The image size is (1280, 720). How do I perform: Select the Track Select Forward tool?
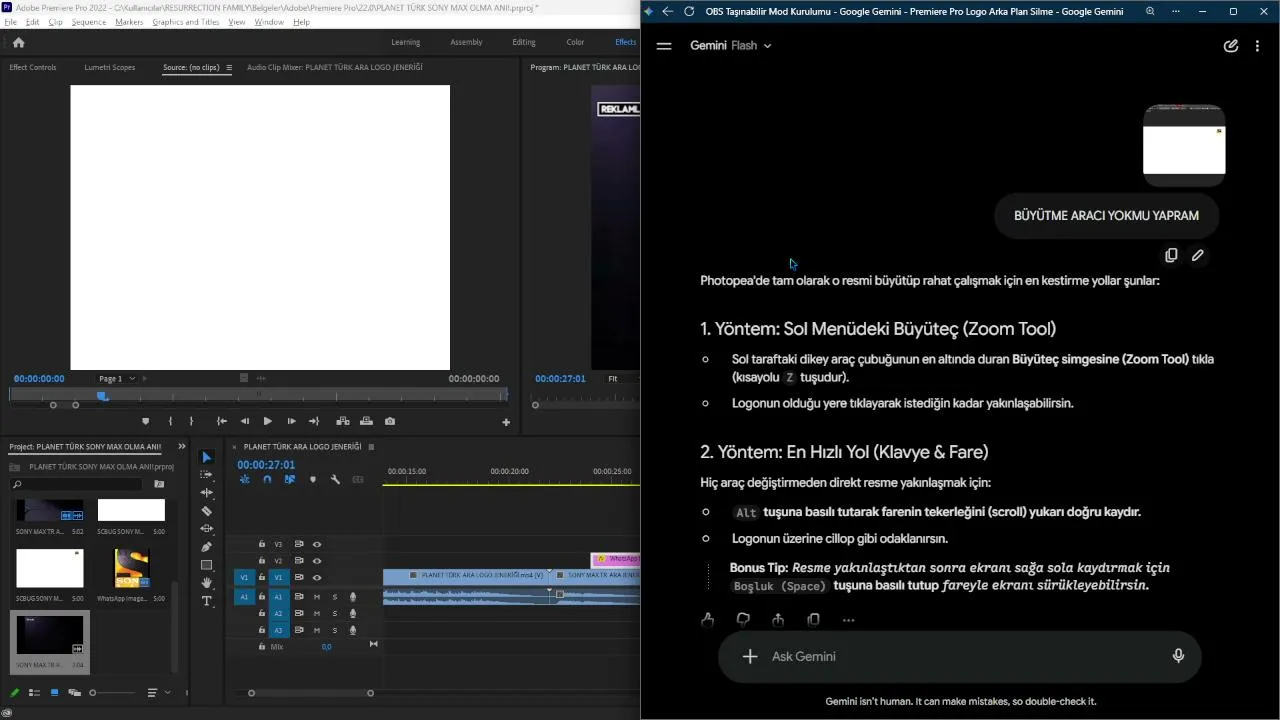[207, 475]
